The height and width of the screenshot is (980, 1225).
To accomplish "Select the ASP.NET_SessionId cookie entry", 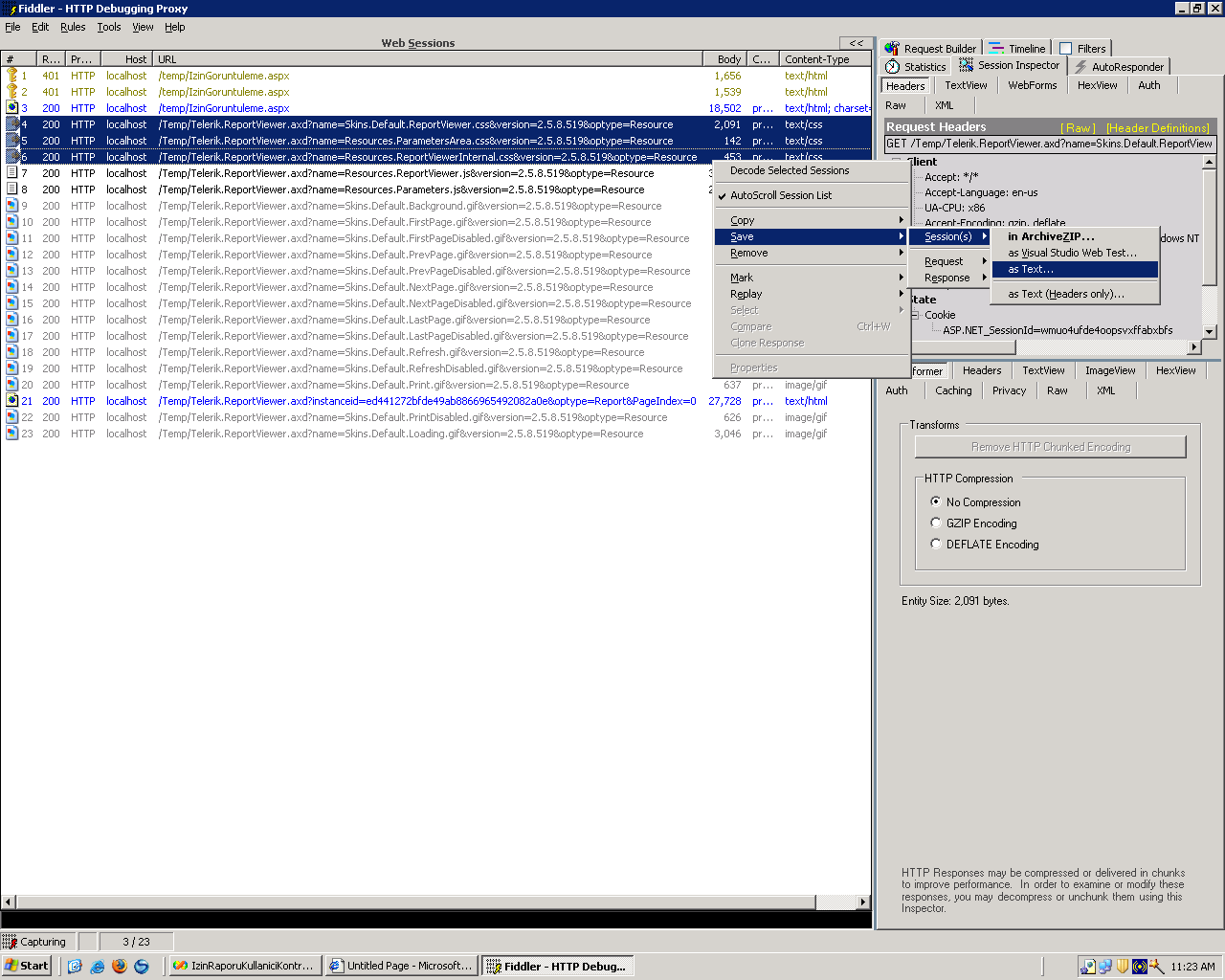I will (1058, 330).
